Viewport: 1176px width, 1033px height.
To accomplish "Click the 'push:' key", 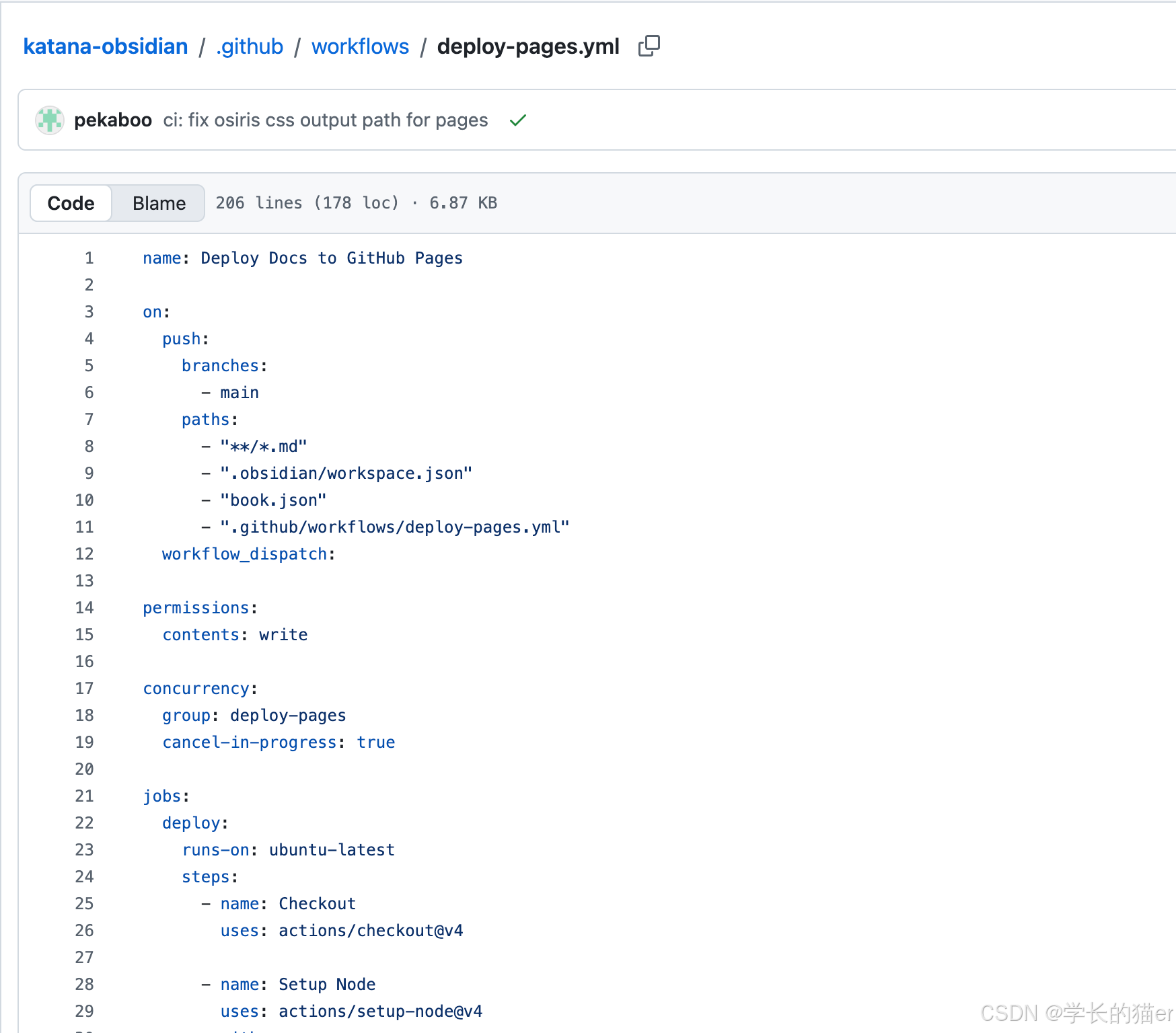I will [186, 339].
